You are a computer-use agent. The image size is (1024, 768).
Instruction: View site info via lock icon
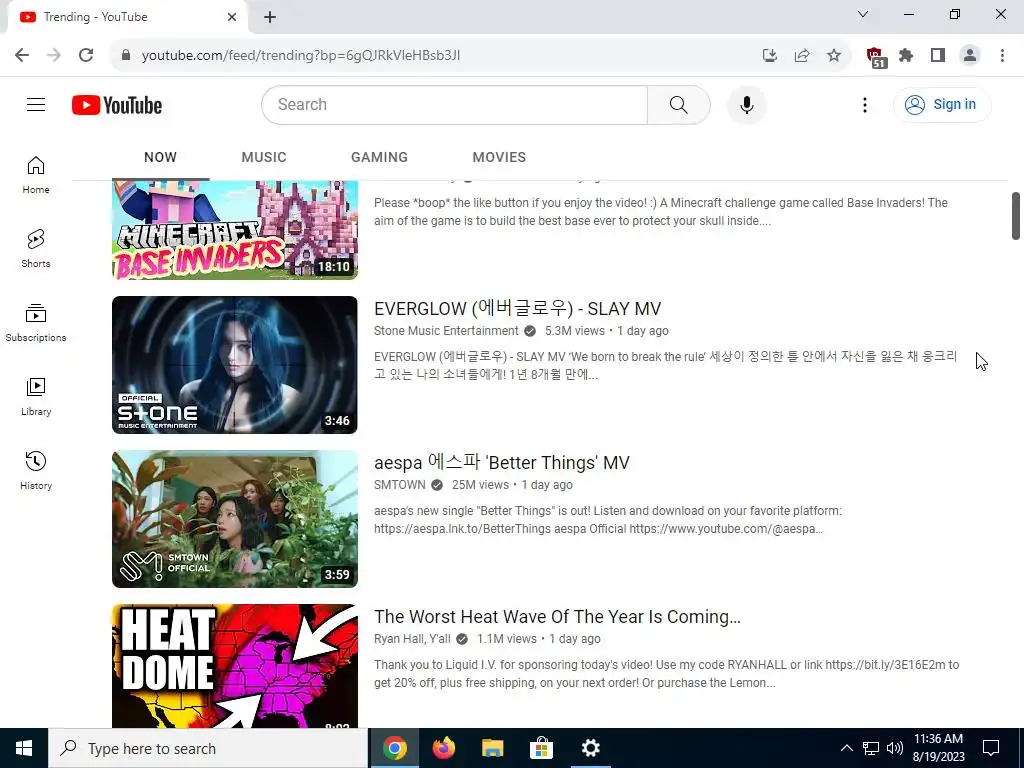pos(126,55)
